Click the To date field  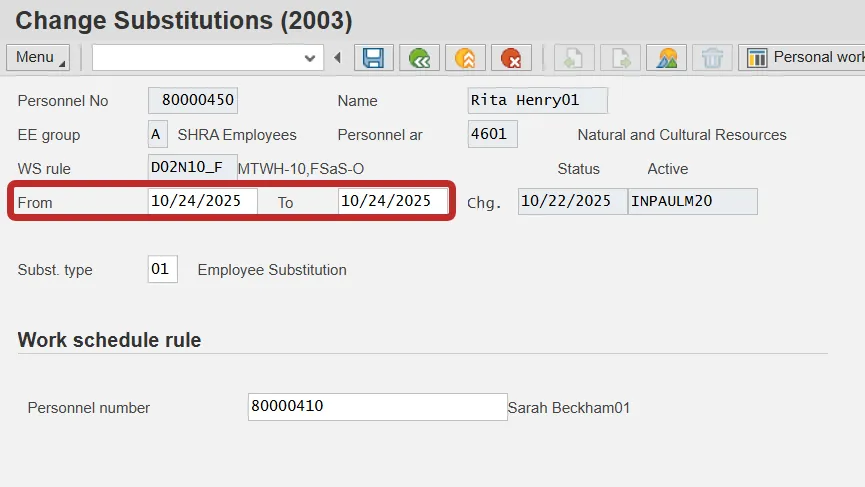pos(392,201)
